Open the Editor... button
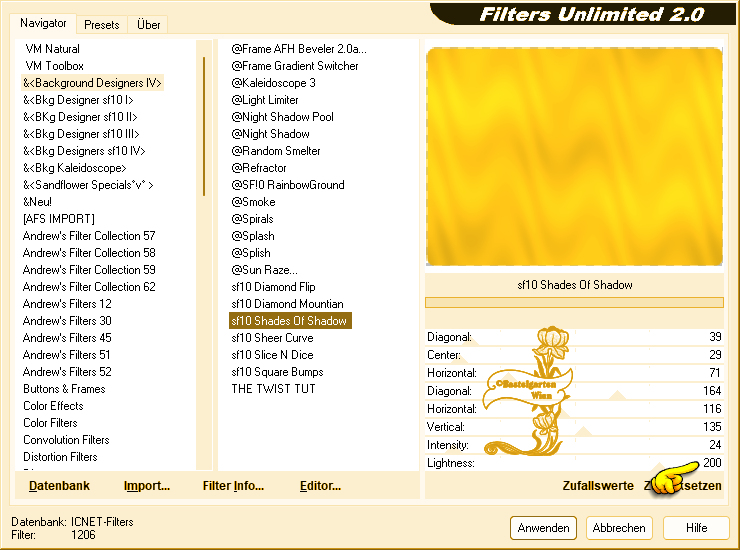 320,485
